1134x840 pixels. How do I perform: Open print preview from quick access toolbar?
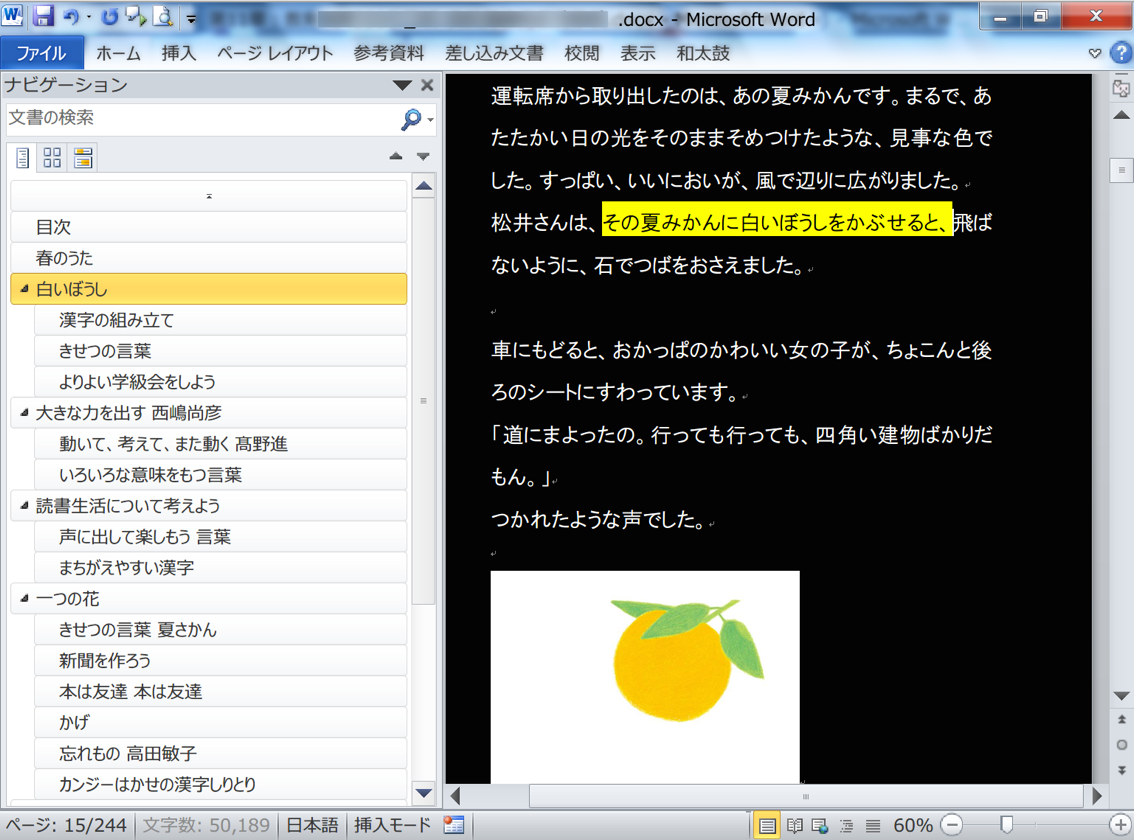click(x=163, y=17)
